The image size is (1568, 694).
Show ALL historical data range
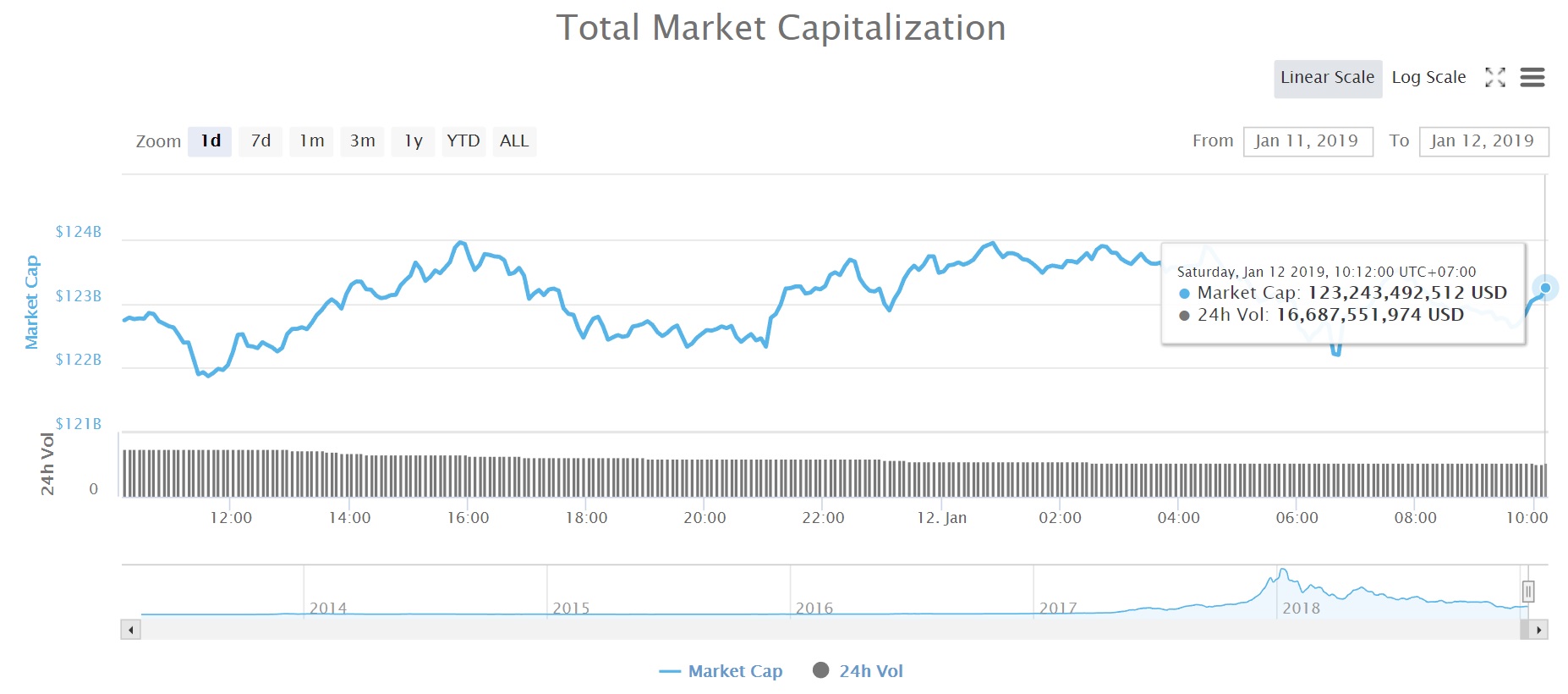(x=514, y=141)
